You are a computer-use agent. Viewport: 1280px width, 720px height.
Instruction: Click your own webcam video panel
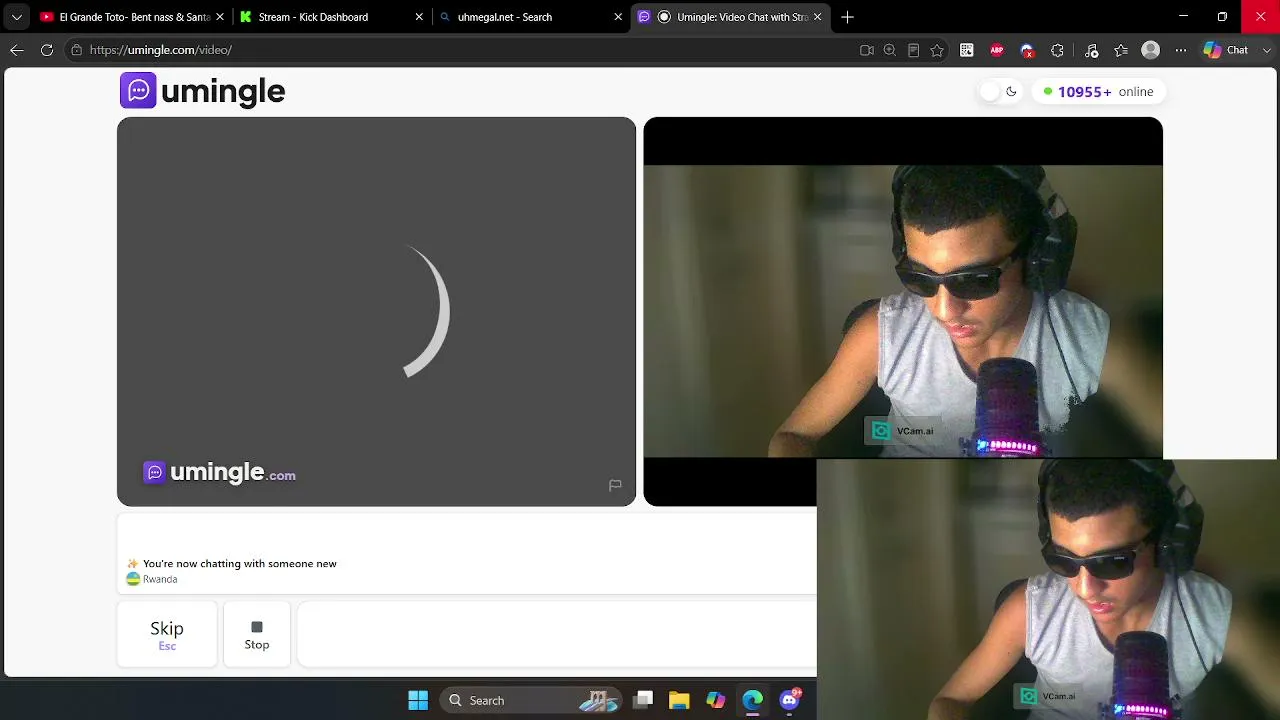[903, 311]
